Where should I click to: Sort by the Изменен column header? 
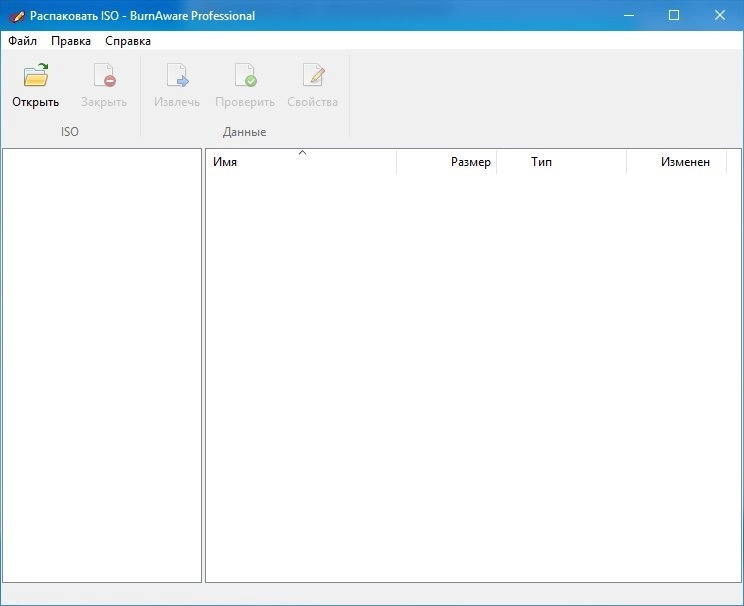pyautogui.click(x=676, y=162)
